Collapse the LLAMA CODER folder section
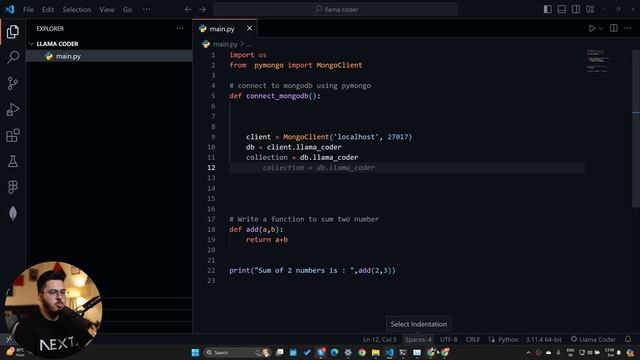Screen dimensions: 640x360 [109, 44]
